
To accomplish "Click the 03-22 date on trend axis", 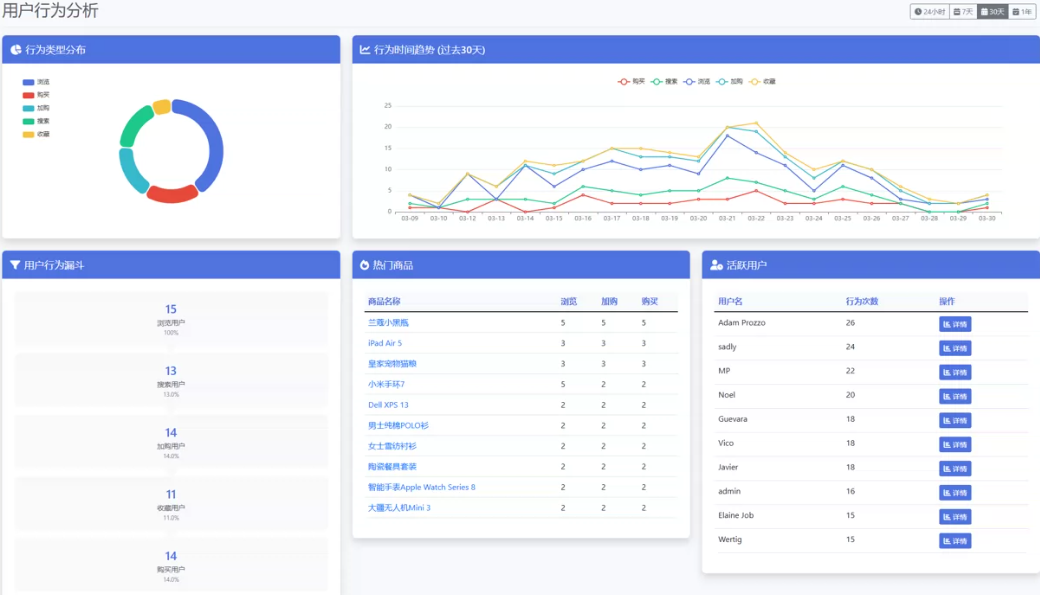I will (x=756, y=218).
